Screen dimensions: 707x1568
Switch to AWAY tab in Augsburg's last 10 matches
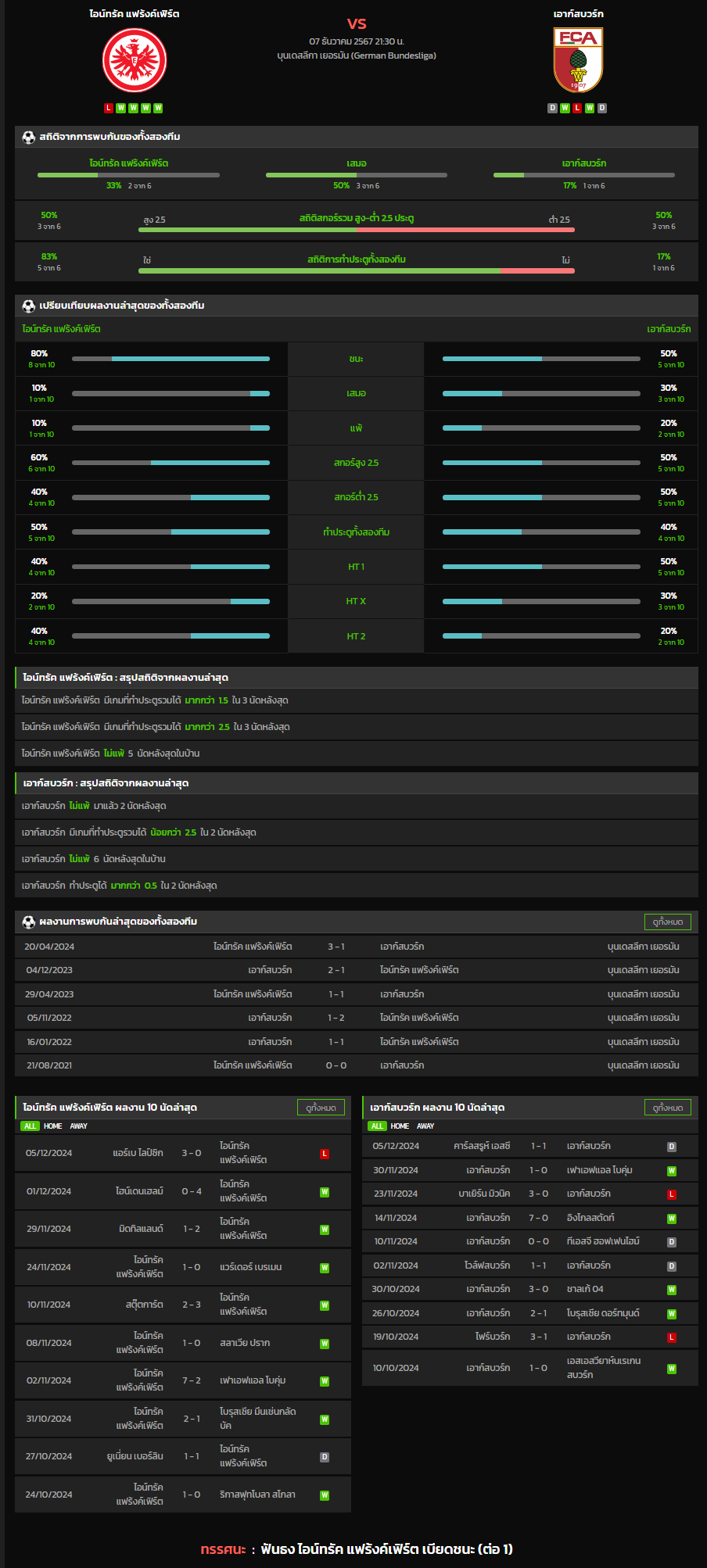pyautogui.click(x=425, y=1126)
